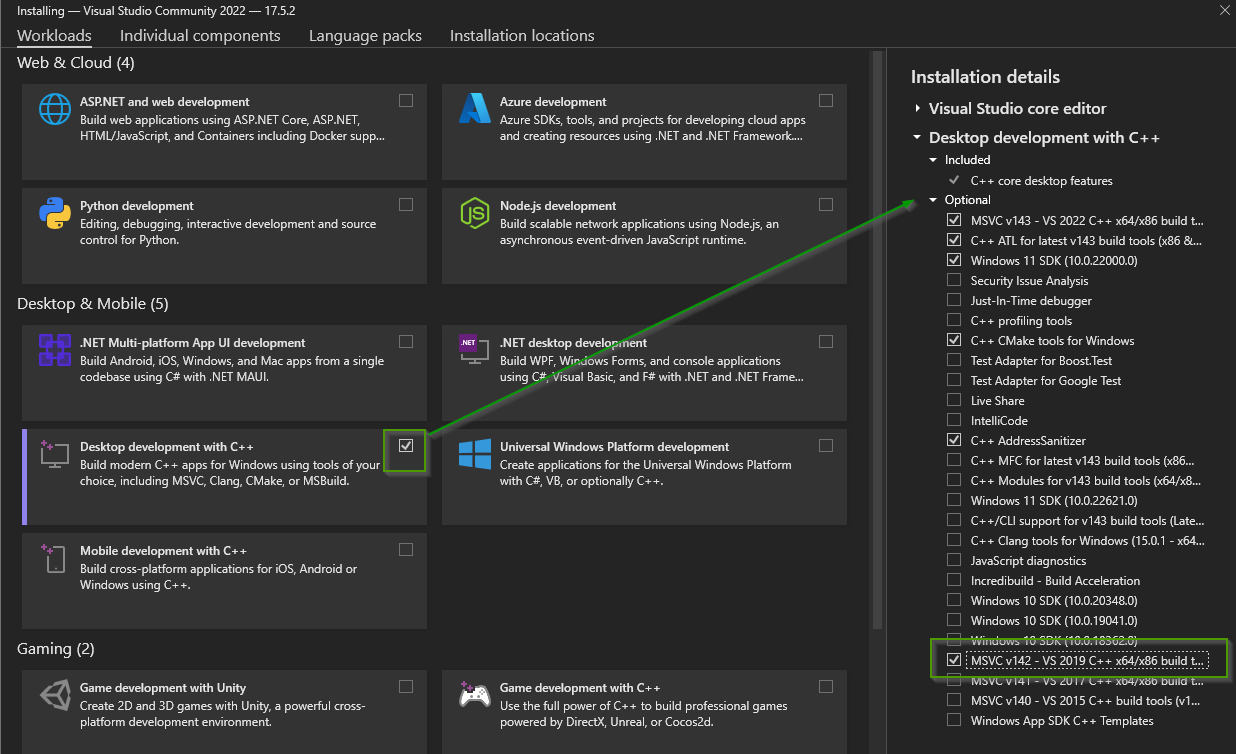Click the Azure development logo icon
The image size is (1236, 754).
[474, 108]
